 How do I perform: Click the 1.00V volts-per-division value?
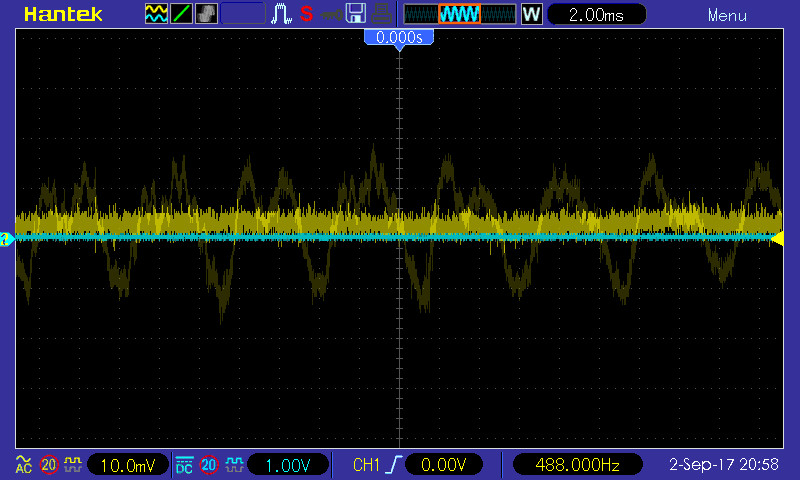[288, 465]
